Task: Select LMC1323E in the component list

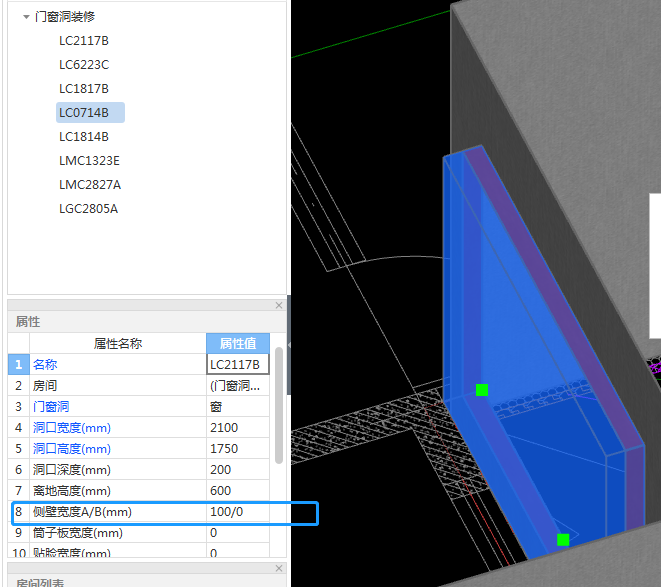Action: [89, 161]
